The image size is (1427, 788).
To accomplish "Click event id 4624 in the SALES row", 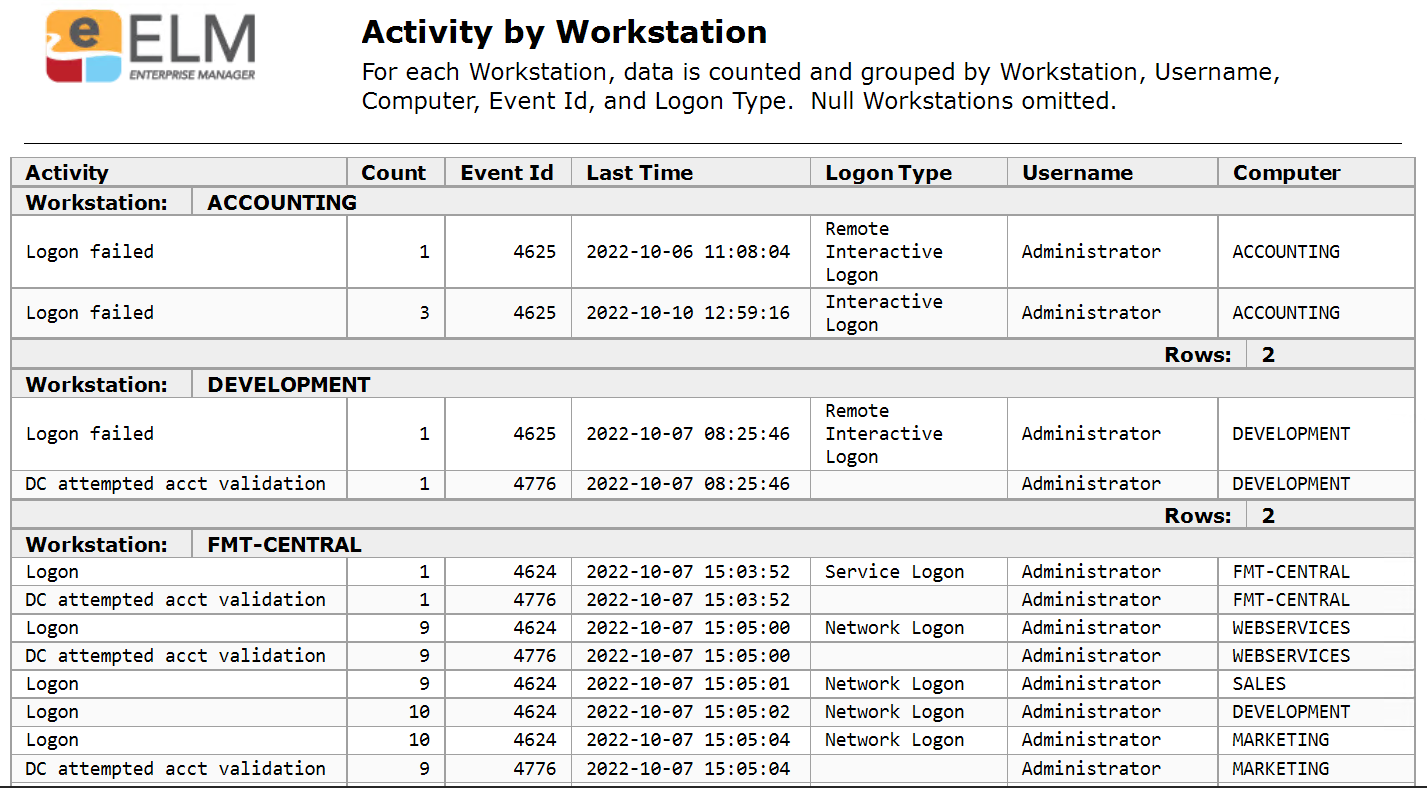I will coord(535,684).
